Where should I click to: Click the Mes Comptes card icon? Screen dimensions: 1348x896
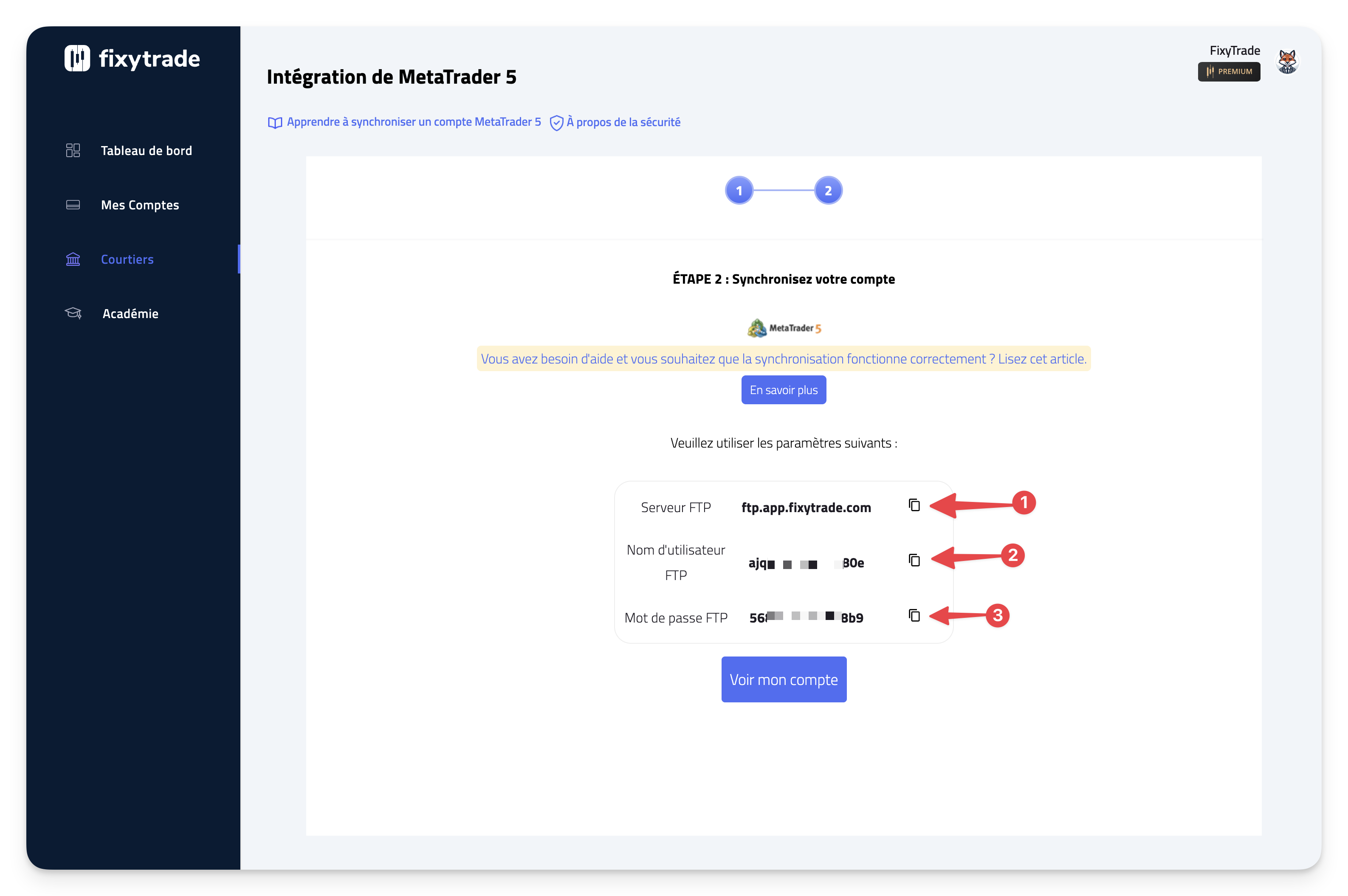(73, 205)
